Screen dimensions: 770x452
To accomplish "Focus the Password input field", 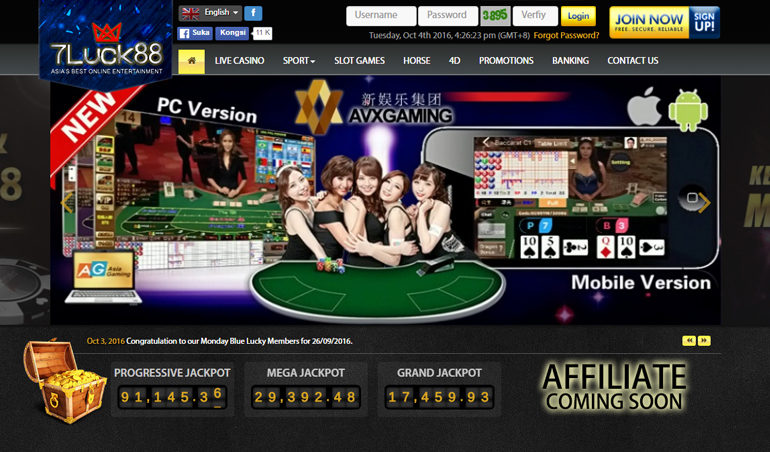I will coord(448,16).
